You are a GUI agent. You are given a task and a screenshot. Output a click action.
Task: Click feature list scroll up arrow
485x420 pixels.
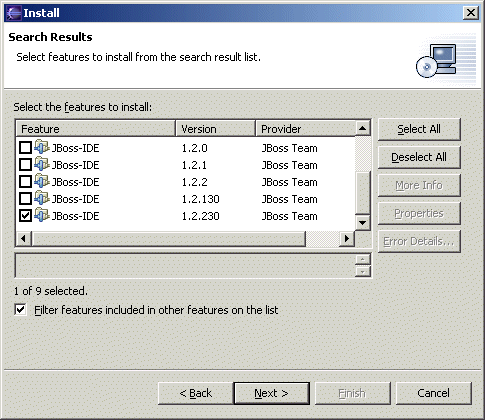click(363, 128)
